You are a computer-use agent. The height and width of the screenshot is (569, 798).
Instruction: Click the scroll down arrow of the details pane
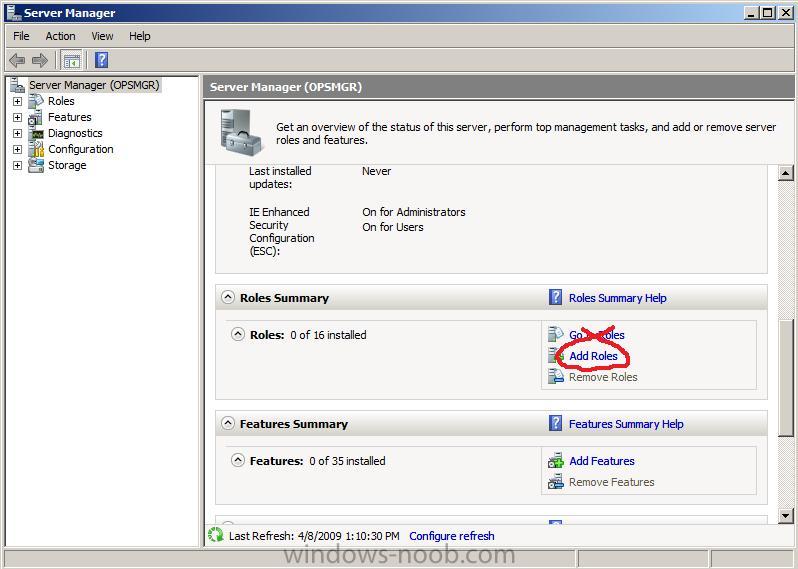tap(786, 516)
